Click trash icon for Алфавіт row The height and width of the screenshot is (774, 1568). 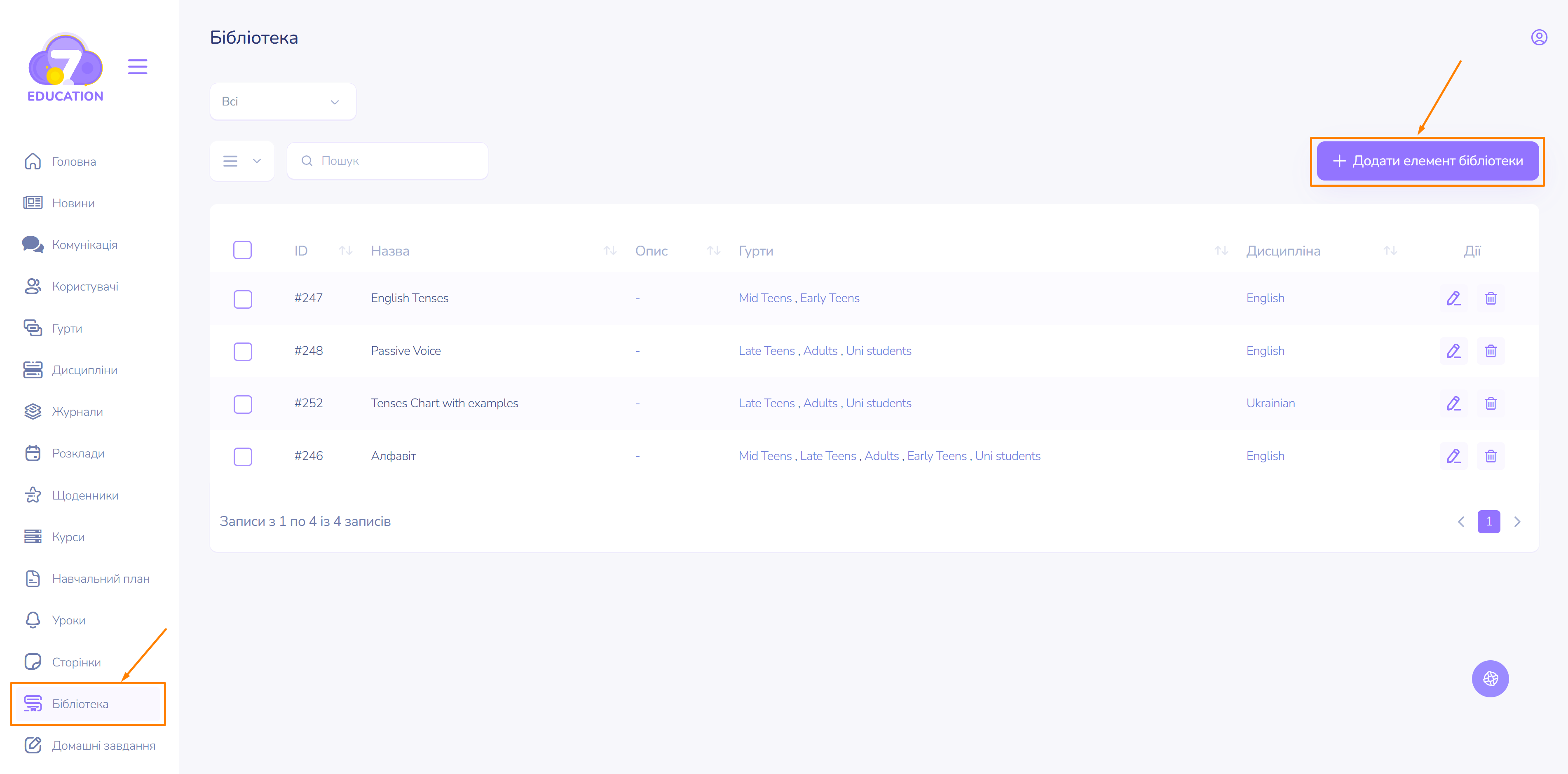(x=1490, y=456)
